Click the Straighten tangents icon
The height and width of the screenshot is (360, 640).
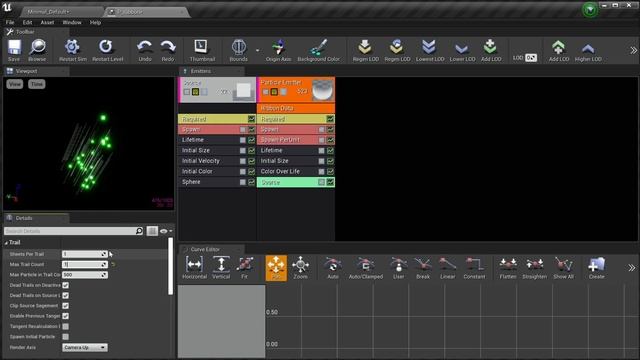(534, 268)
